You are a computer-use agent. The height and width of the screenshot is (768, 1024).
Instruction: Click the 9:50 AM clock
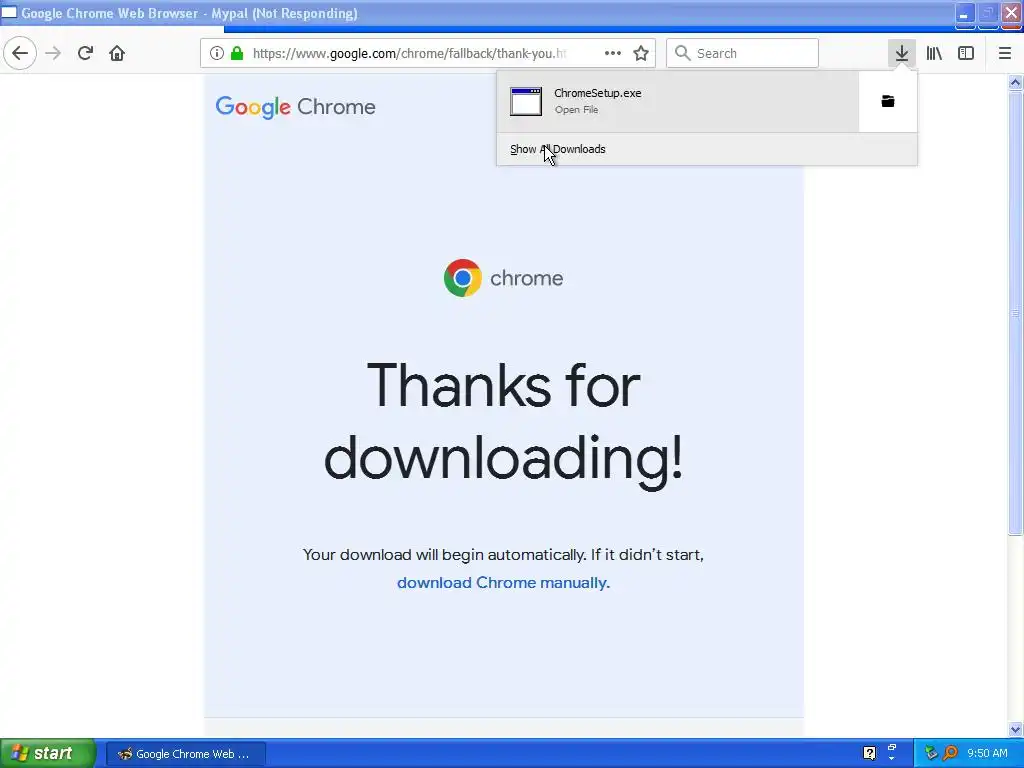click(987, 754)
